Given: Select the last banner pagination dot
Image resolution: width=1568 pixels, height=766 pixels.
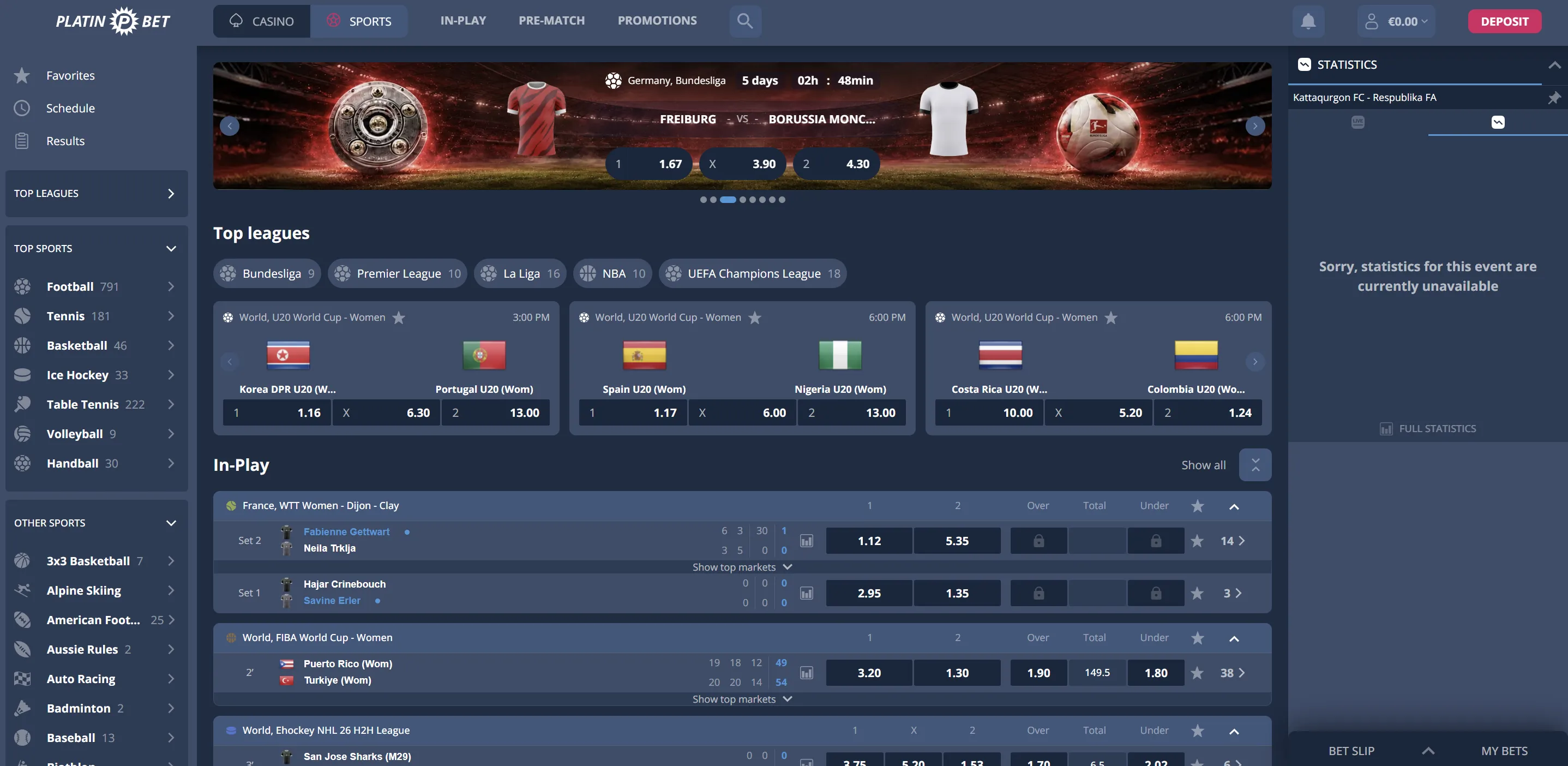Looking at the screenshot, I should click(782, 200).
